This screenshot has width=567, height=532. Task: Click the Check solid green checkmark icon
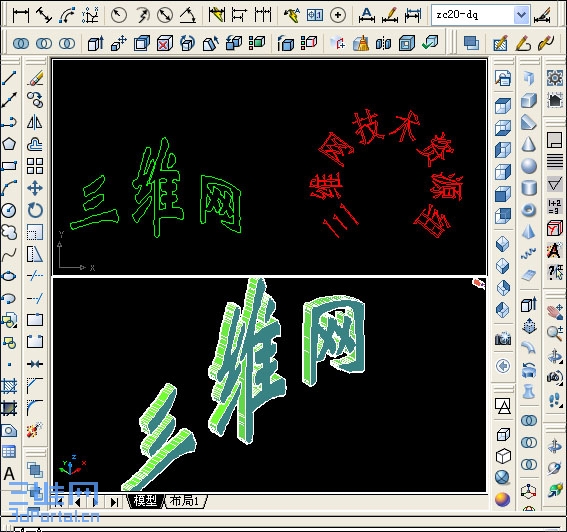pyautogui.click(x=430, y=43)
